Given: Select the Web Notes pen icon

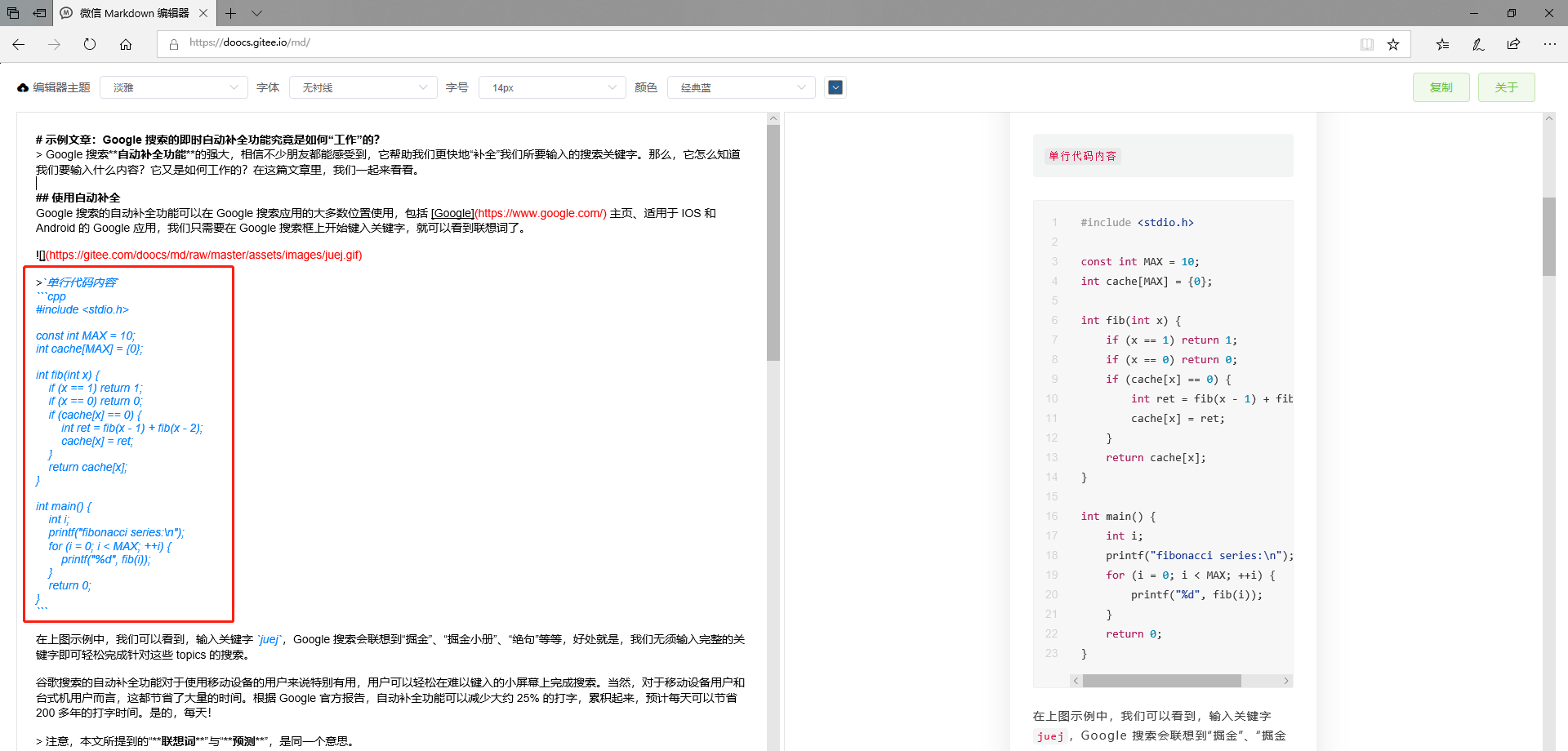Looking at the screenshot, I should point(1477,44).
